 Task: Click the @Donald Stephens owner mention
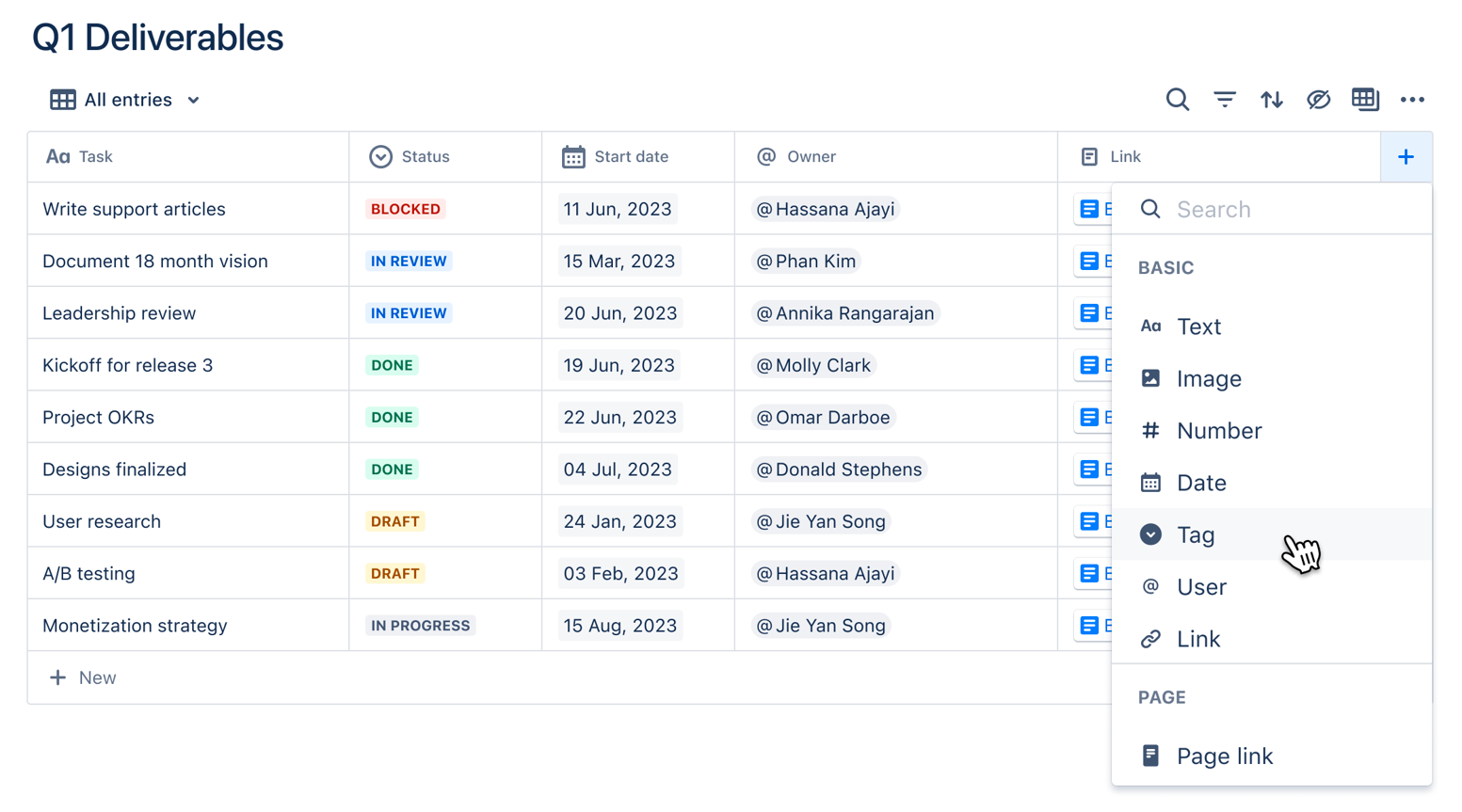(x=839, y=470)
